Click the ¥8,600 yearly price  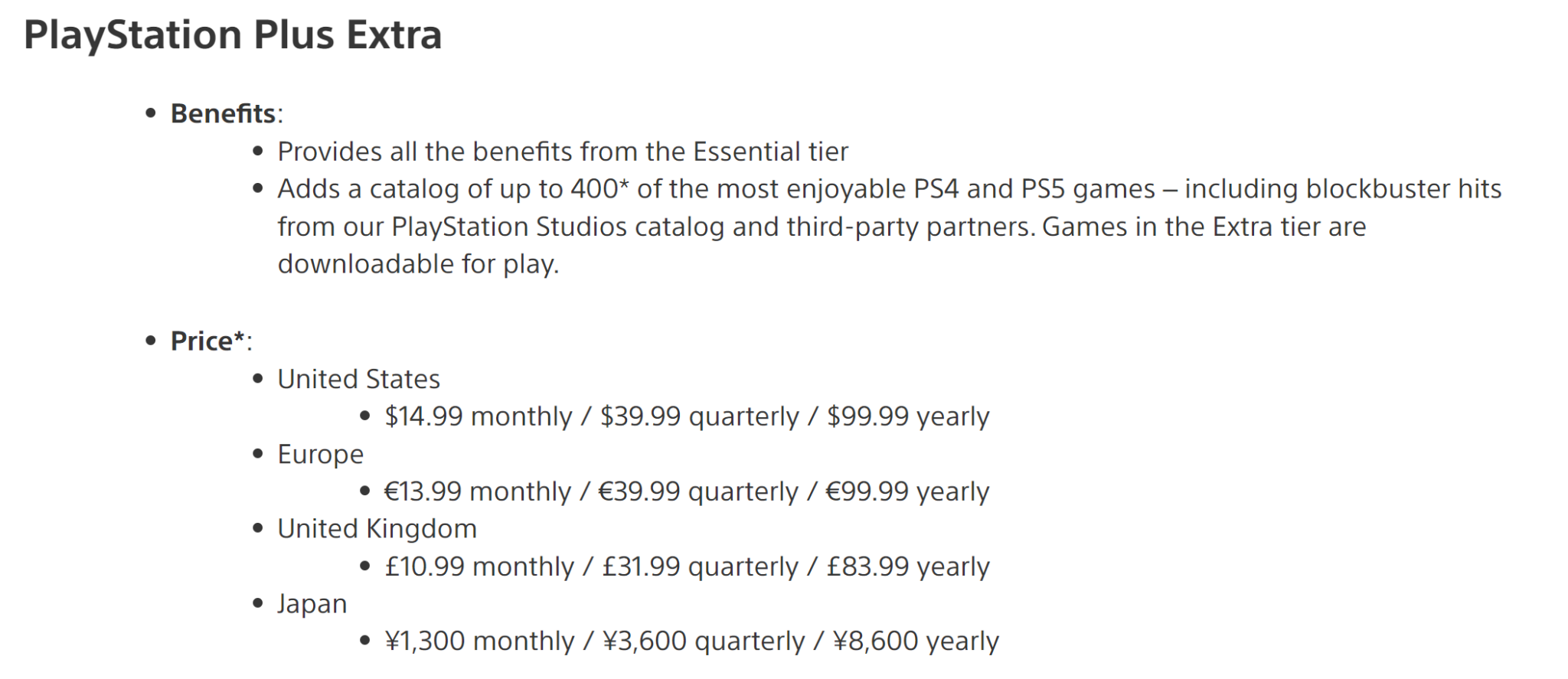tap(916, 641)
